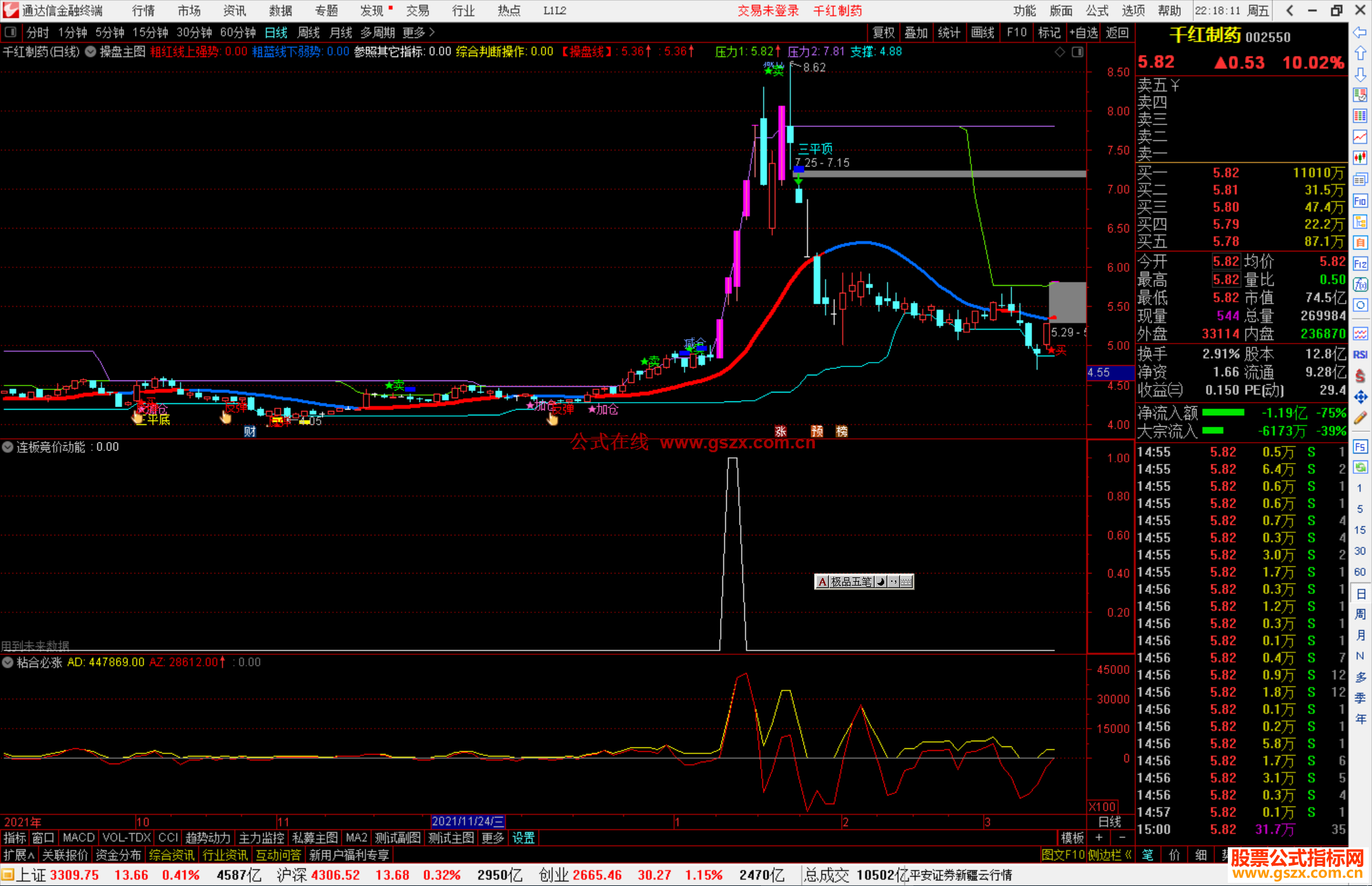This screenshot has height=886, width=1372.
Task: Click the four-way move arrows sidebar icon
Action: 1360,397
